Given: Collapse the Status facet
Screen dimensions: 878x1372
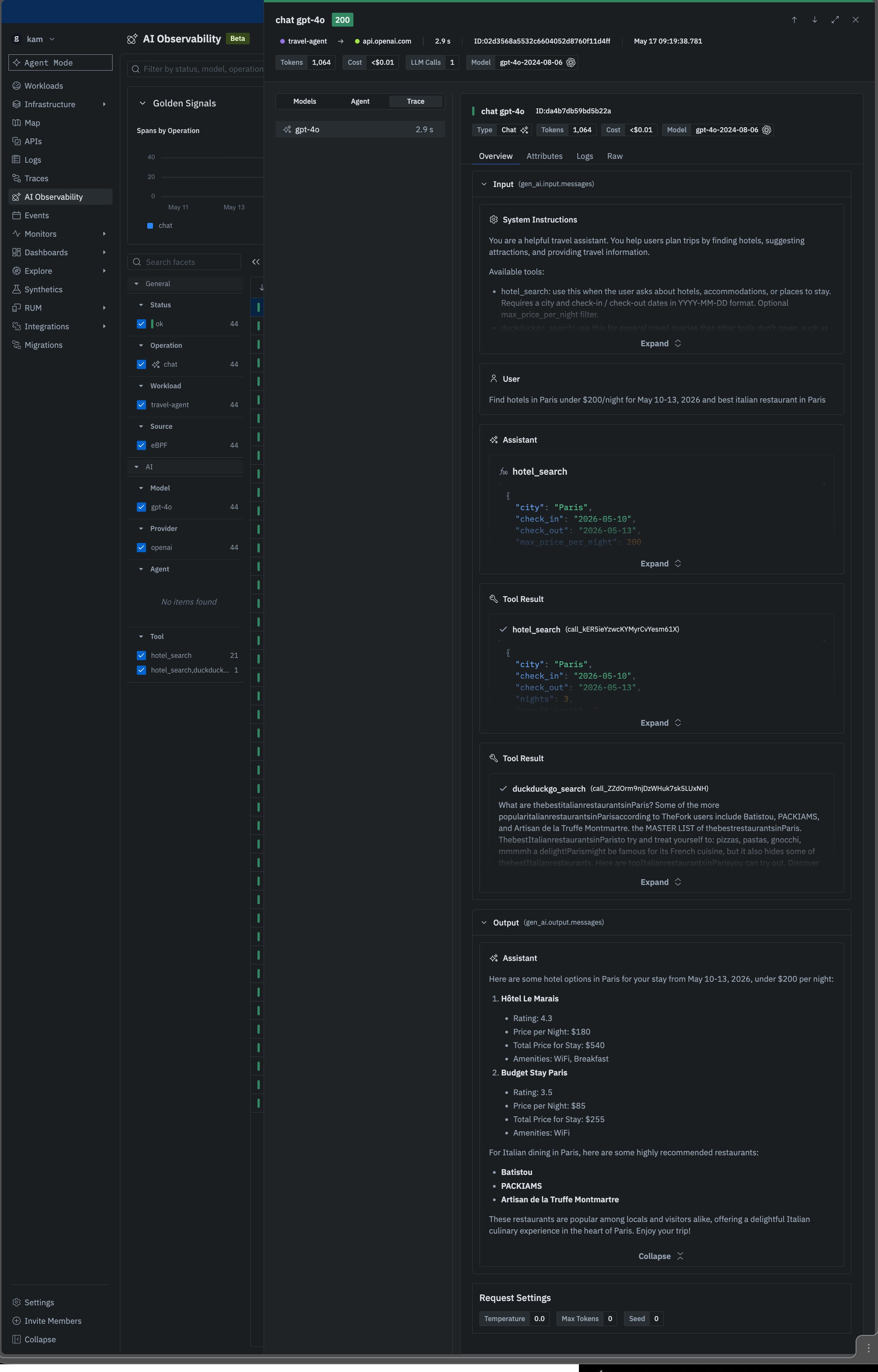Looking at the screenshot, I should pos(141,305).
